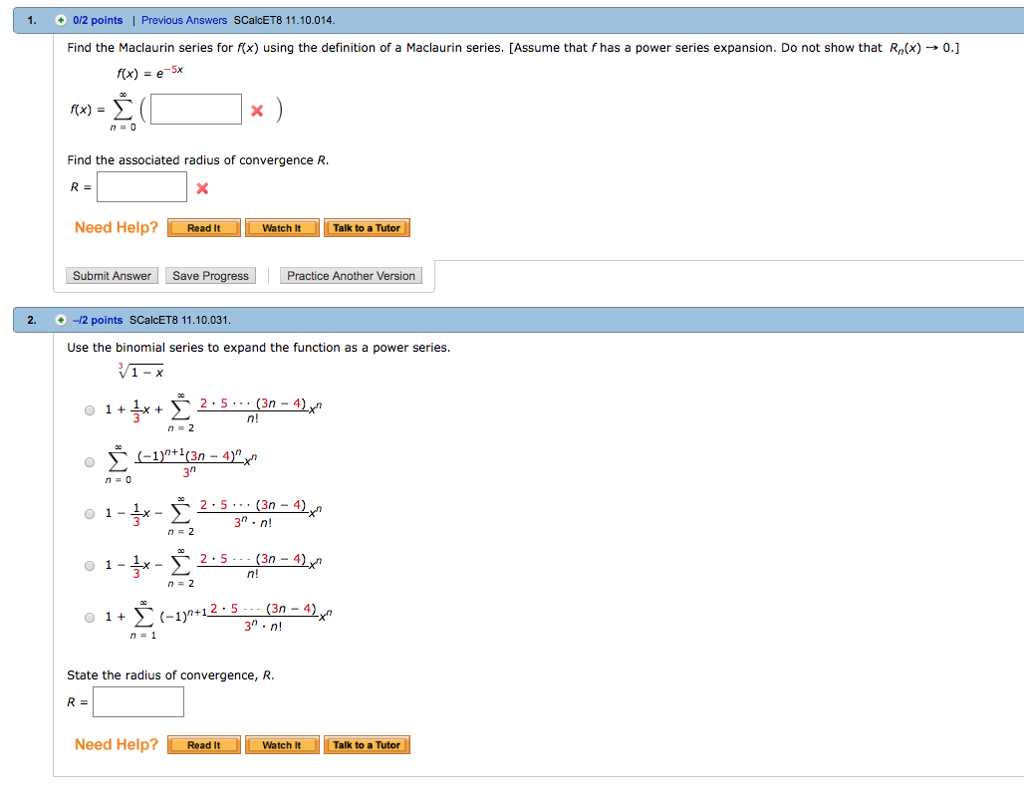Image resolution: width=1024 pixels, height=800 pixels.
Task: Click Read It under problem 1 Need Help
Action: point(203,227)
